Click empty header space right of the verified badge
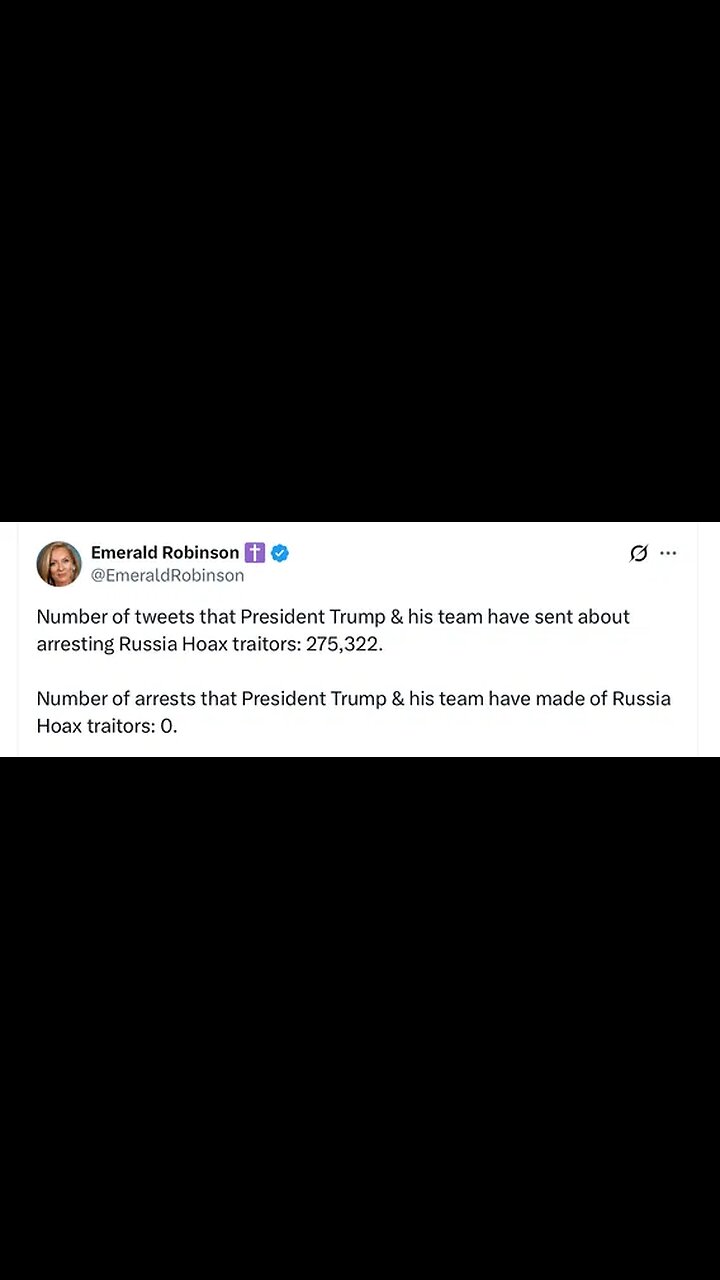This screenshot has width=720, height=1280. (x=450, y=553)
